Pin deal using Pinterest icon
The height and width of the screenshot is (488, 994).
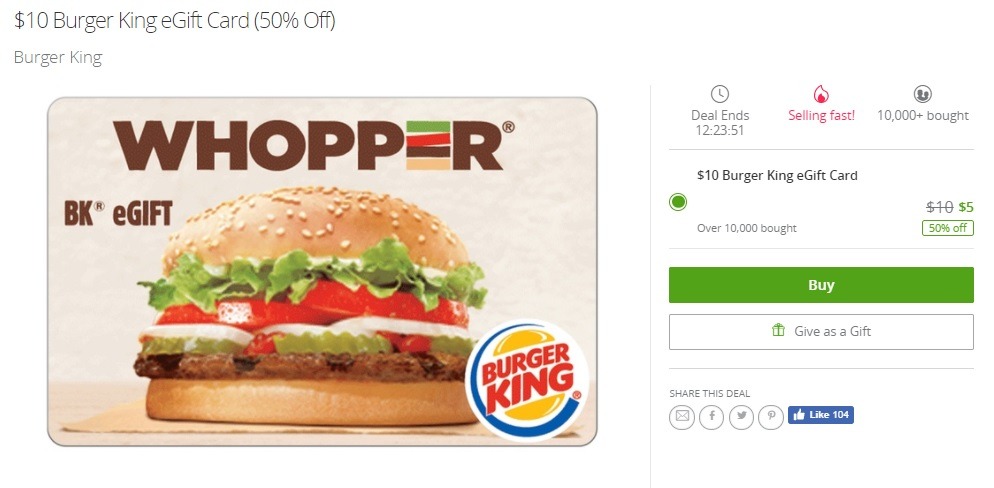pyautogui.click(x=771, y=416)
